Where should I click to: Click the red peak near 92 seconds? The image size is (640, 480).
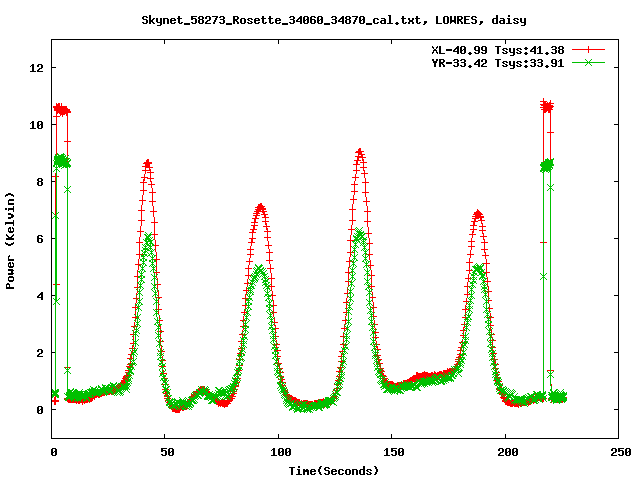coord(260,208)
